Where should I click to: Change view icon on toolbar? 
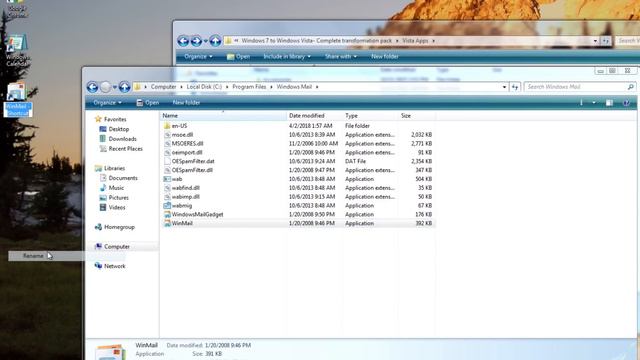point(581,103)
